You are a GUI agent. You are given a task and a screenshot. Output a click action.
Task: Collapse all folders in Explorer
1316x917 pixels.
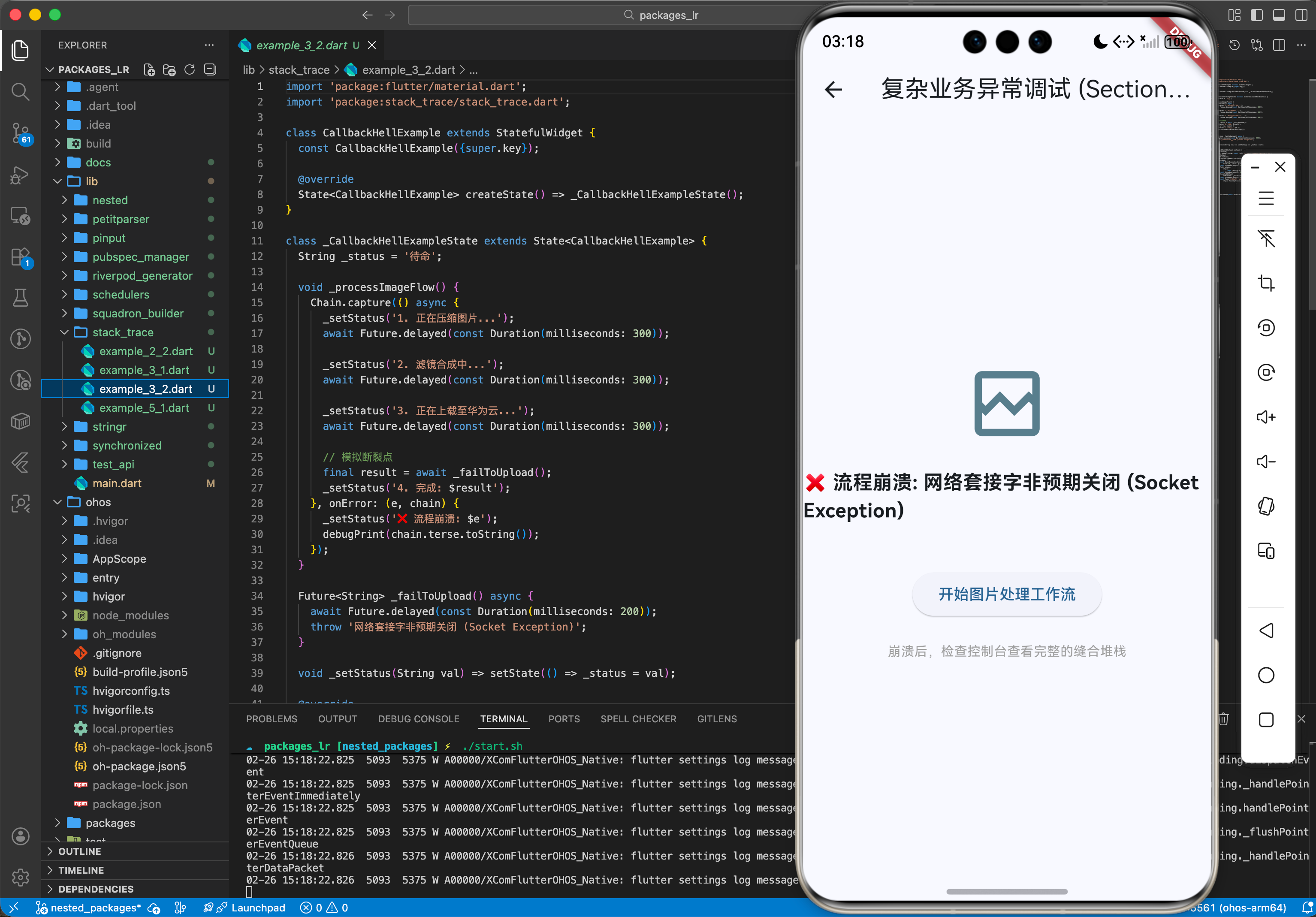click(x=210, y=70)
